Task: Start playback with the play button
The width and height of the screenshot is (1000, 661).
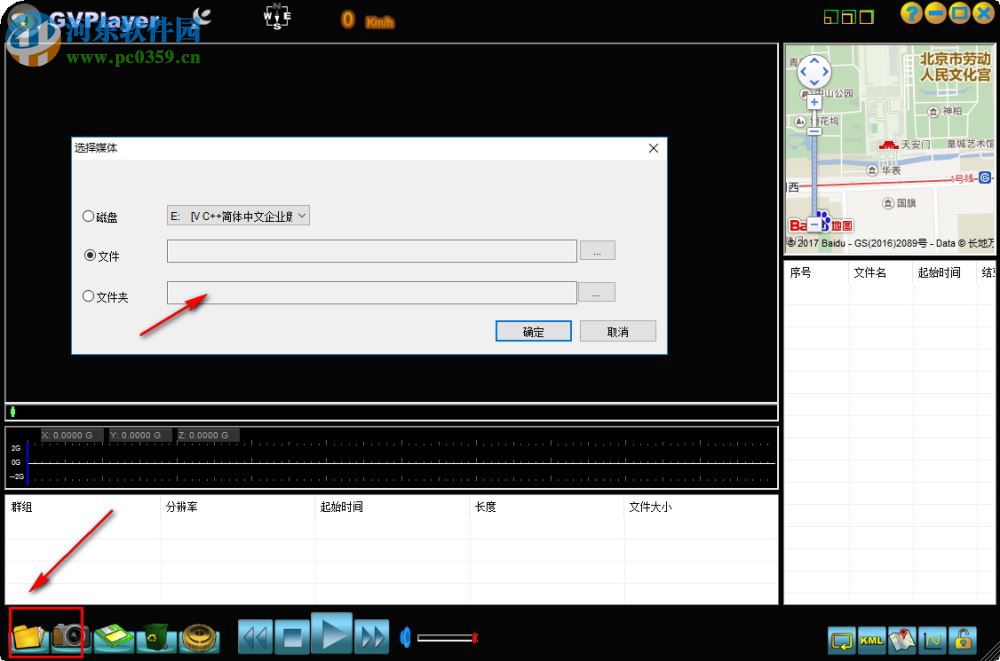Action: click(332, 636)
